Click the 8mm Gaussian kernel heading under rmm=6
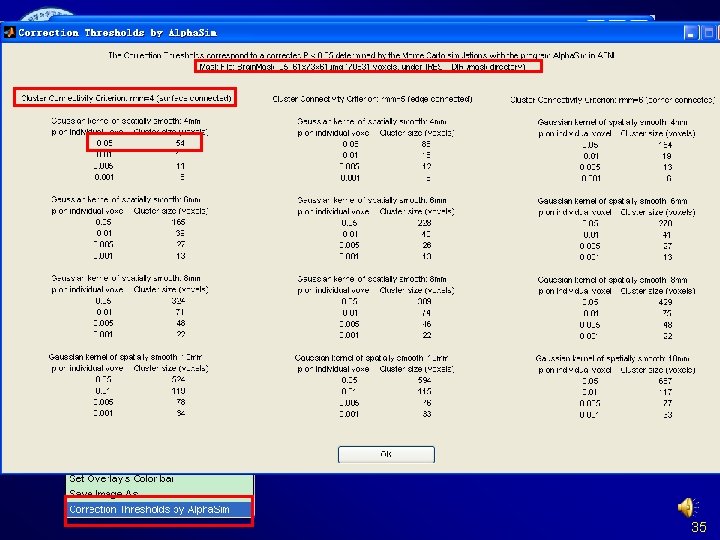Viewport: 720px width, 540px height. pyautogui.click(x=613, y=280)
